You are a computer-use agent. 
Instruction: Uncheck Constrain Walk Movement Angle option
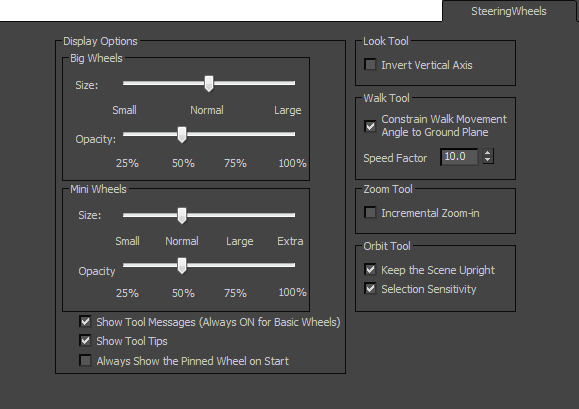tap(370, 126)
